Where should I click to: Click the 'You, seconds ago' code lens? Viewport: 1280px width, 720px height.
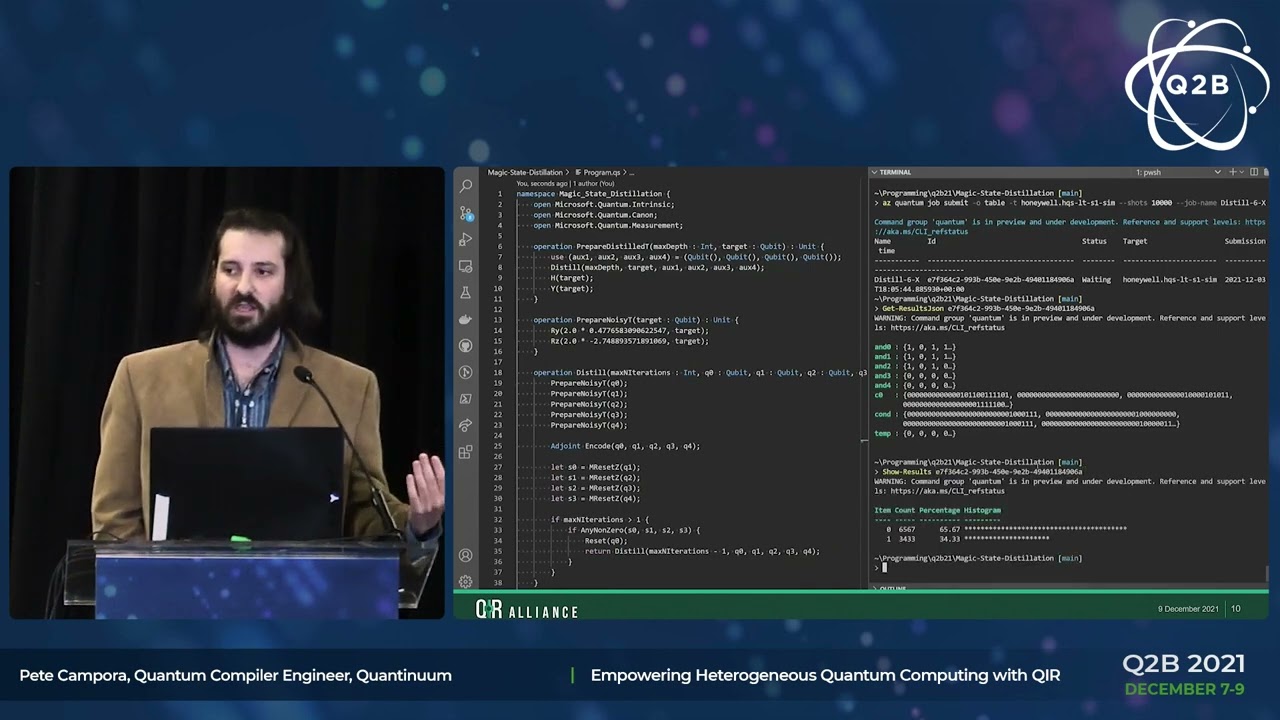point(543,184)
